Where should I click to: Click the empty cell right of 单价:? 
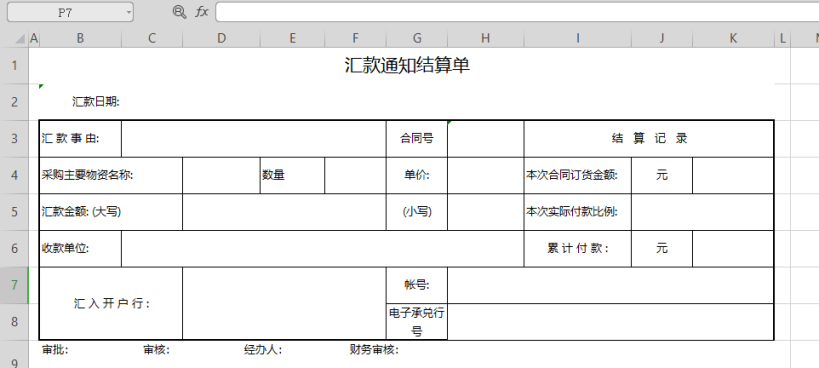click(x=486, y=175)
